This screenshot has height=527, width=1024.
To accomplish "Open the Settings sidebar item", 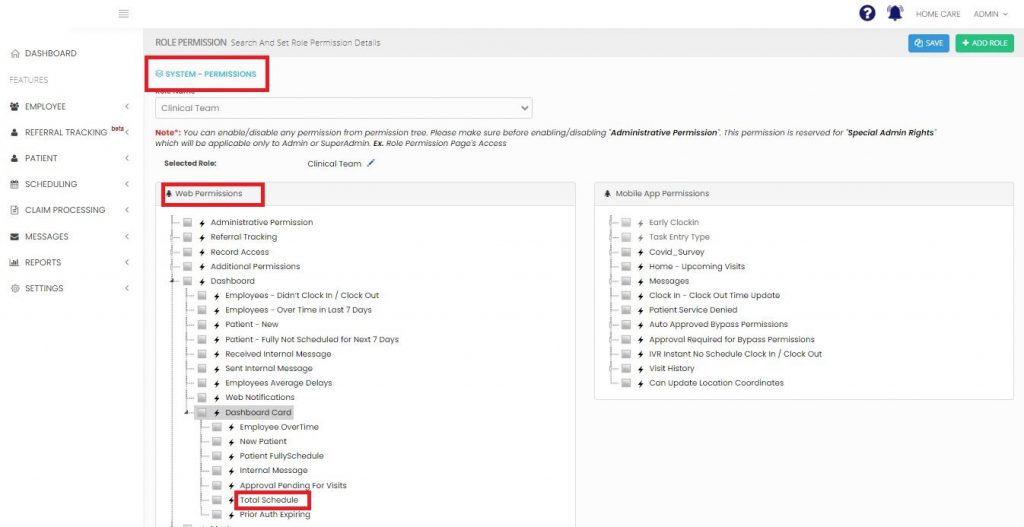I will click(44, 289).
